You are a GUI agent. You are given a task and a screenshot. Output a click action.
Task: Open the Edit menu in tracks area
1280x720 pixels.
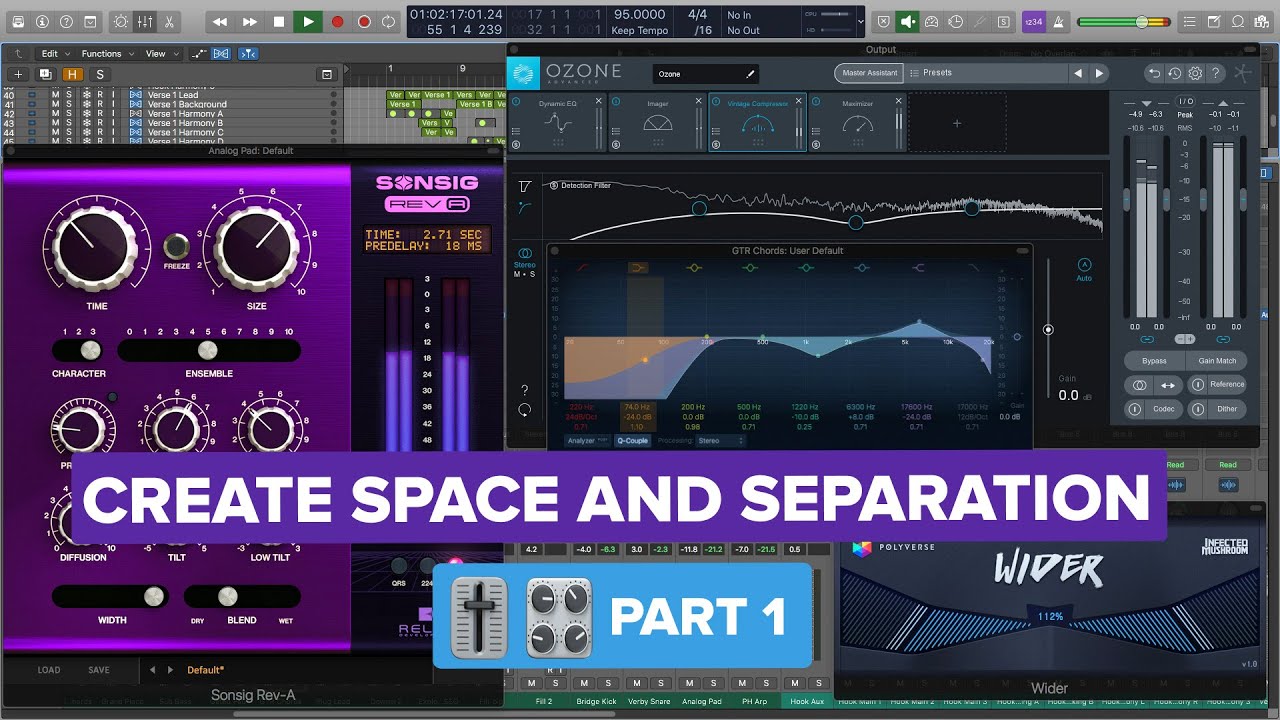[x=53, y=54]
